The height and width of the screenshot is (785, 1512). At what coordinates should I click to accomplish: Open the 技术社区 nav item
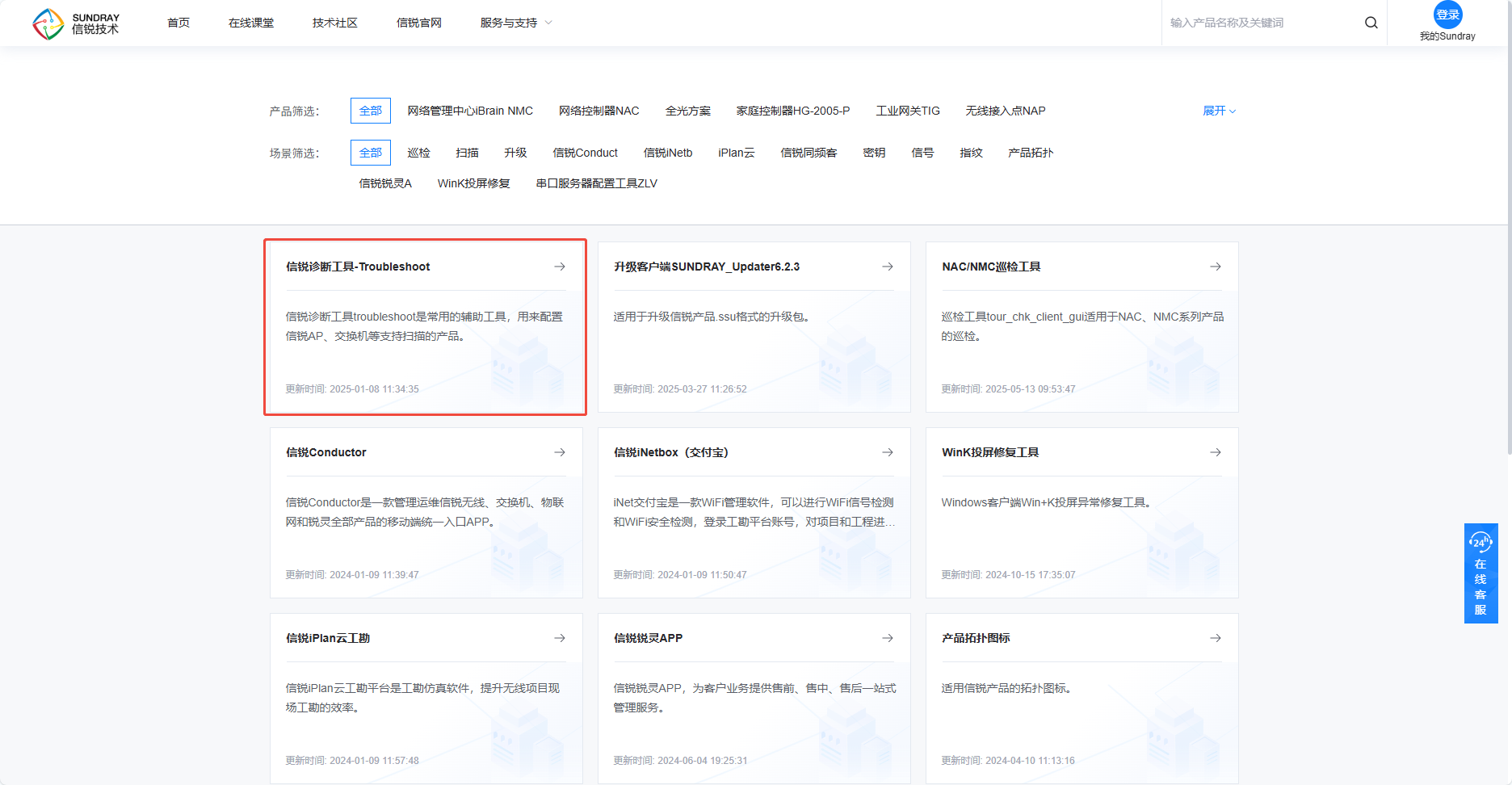pyautogui.click(x=335, y=23)
